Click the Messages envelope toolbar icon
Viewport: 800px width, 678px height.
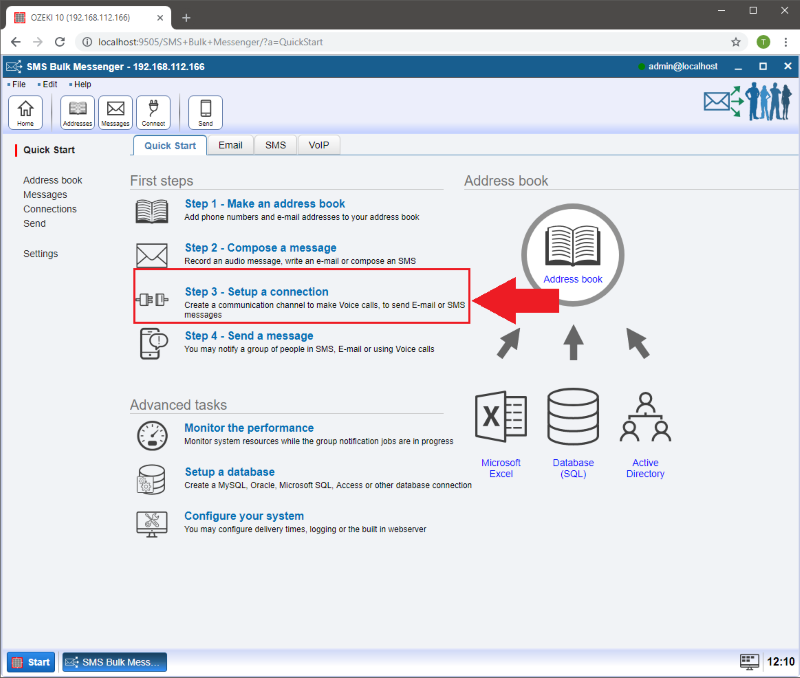(115, 111)
